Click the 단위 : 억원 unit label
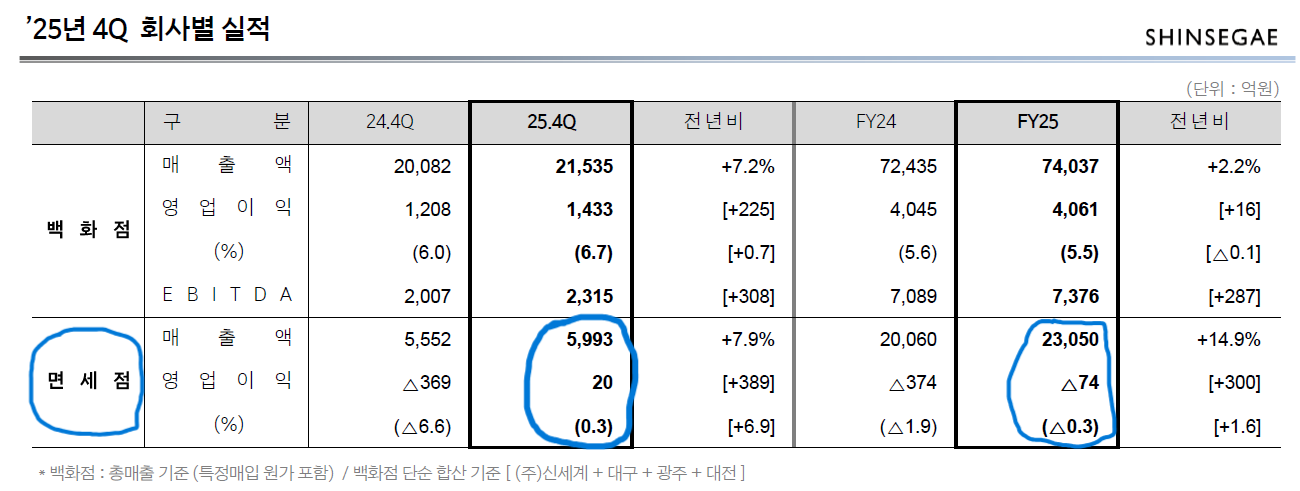Screen dimensions: 1300x491 [1231, 88]
